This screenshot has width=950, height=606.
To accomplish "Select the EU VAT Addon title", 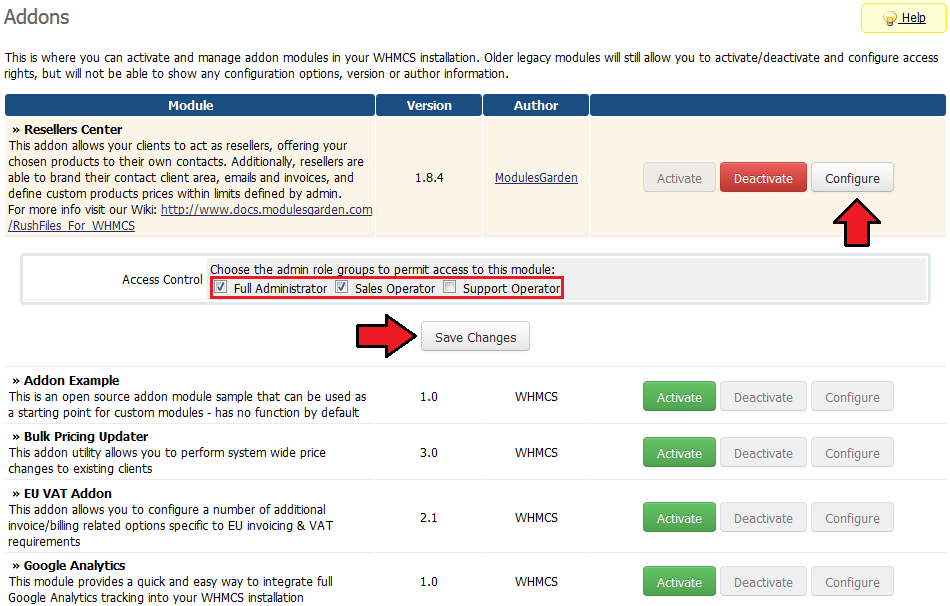I will pos(68,493).
